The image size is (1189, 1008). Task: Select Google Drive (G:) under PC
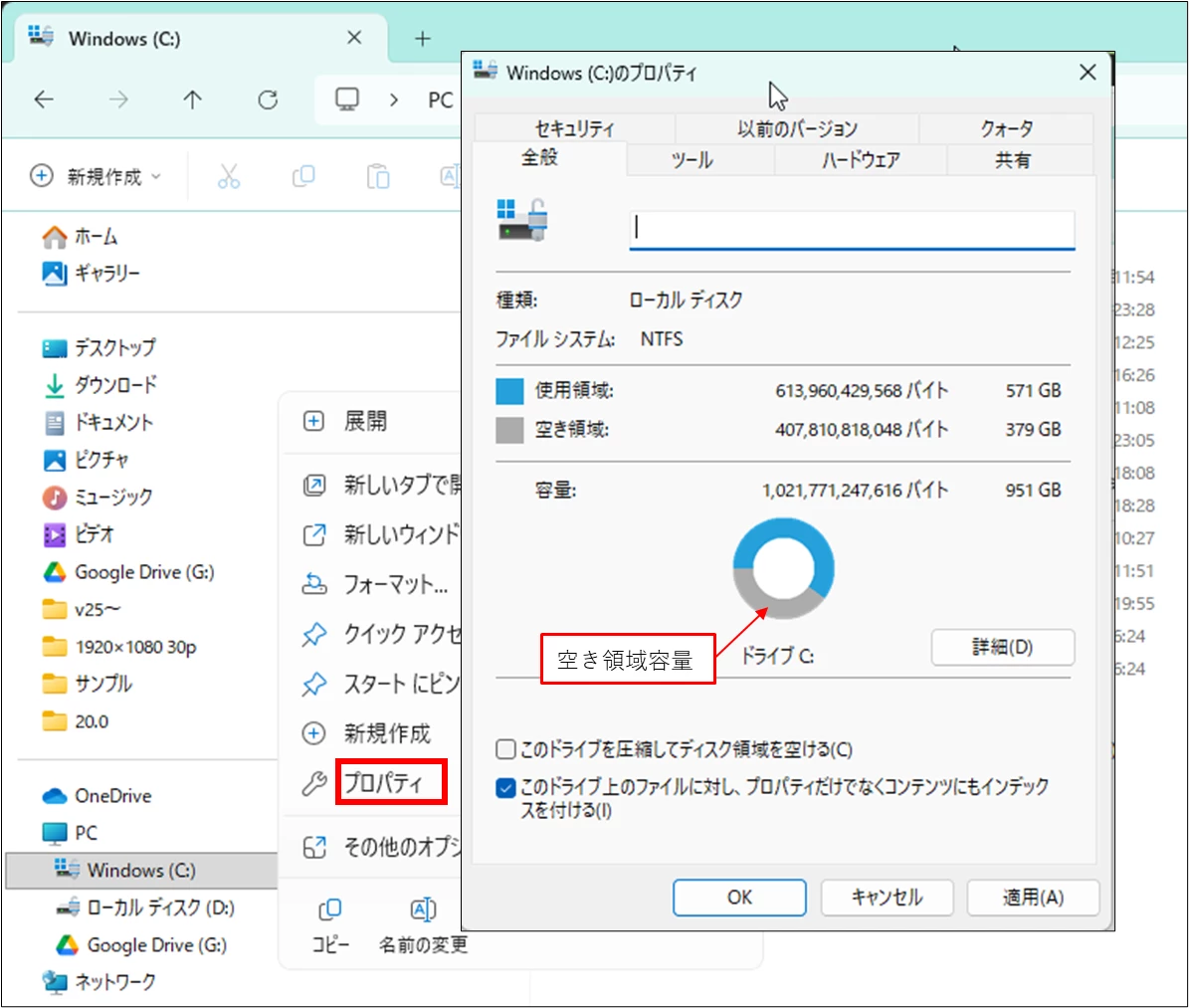tap(141, 945)
